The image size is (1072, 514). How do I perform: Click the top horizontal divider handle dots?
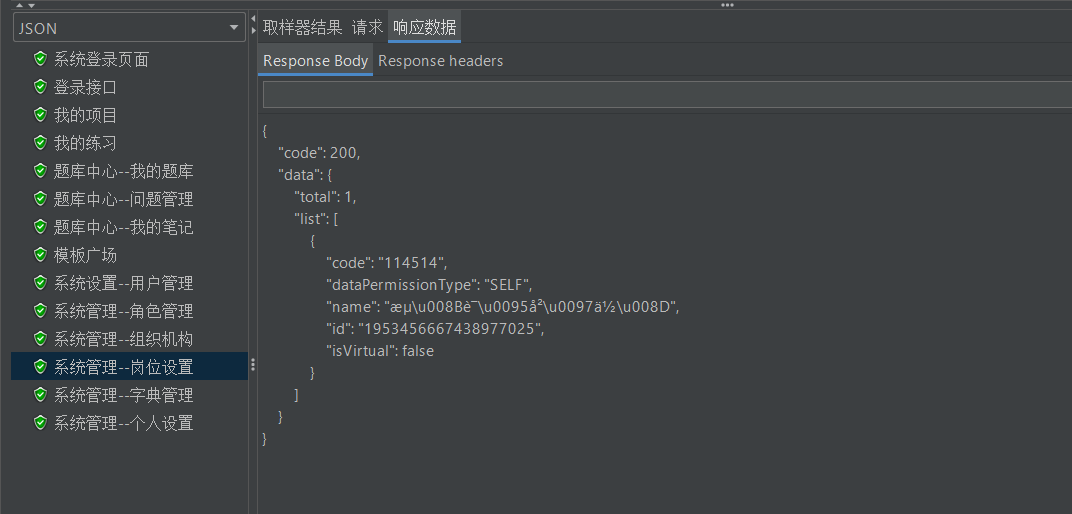tap(727, 5)
